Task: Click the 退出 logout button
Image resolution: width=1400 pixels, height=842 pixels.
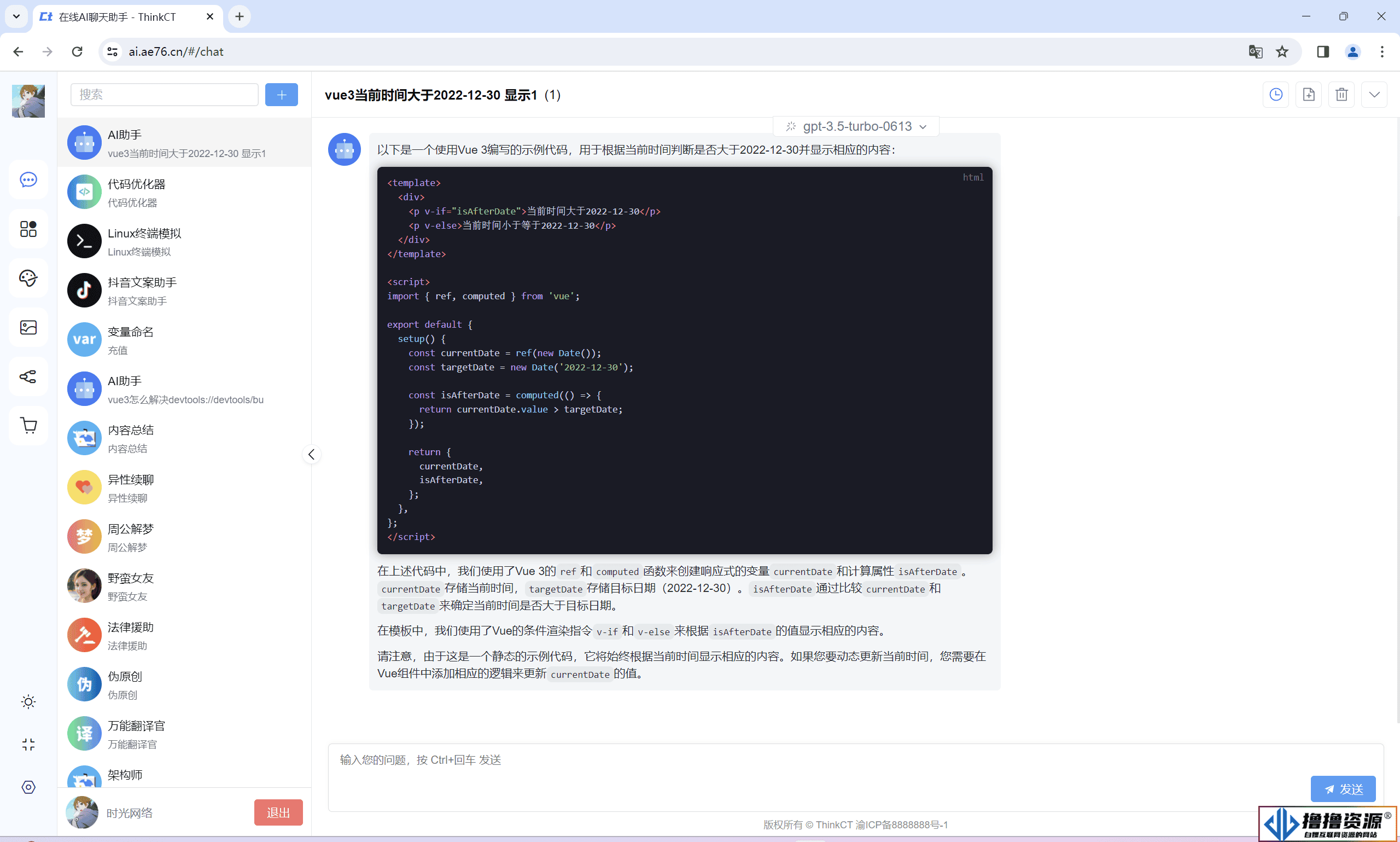Action: (x=278, y=812)
